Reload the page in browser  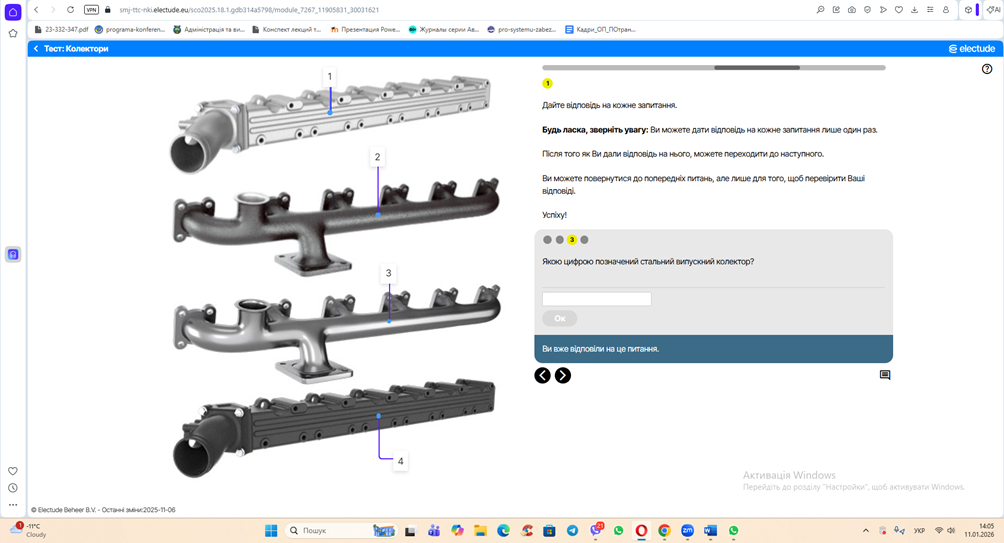70,10
